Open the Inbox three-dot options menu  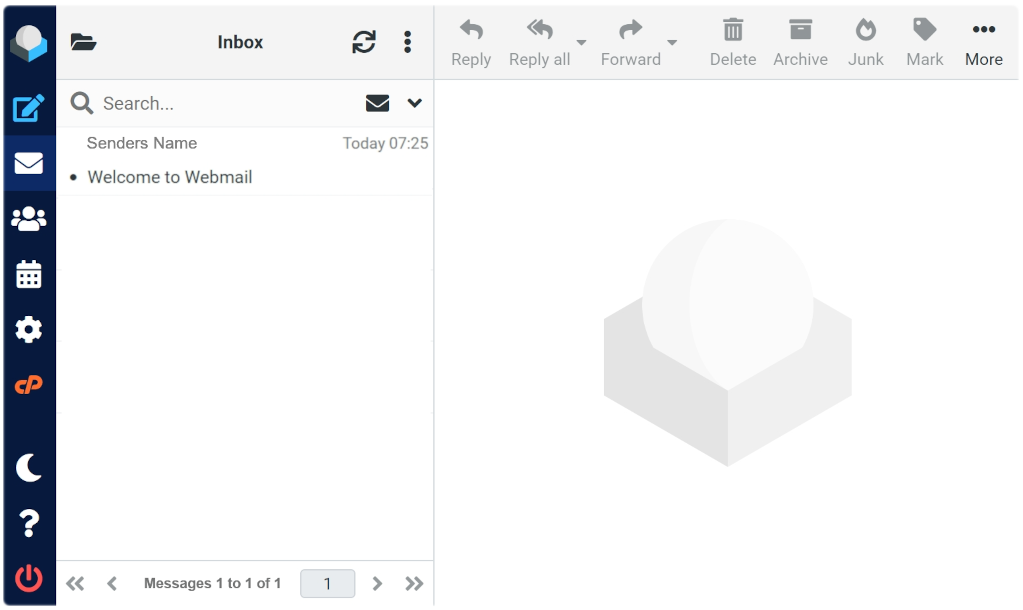pyautogui.click(x=407, y=42)
